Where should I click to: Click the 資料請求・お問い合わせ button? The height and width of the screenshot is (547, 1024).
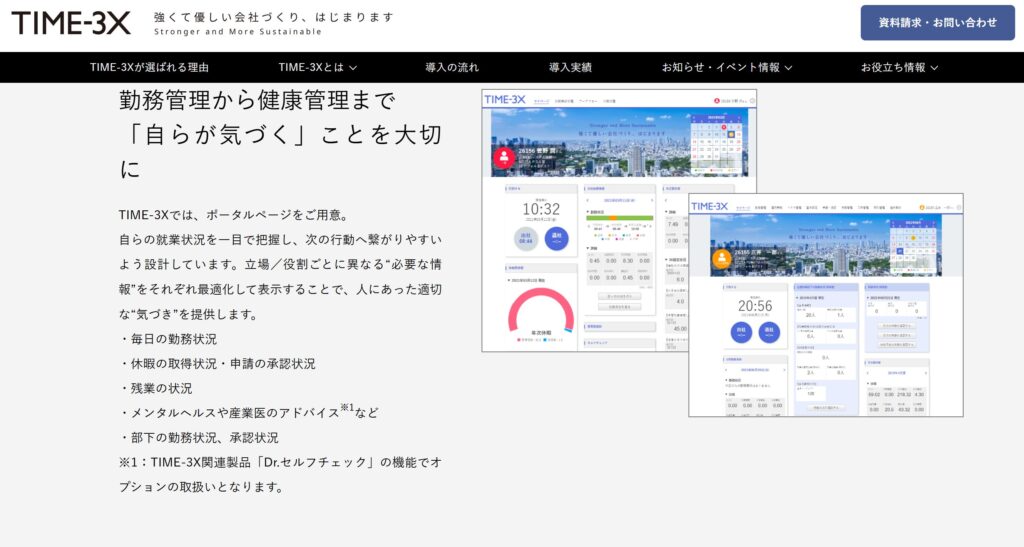point(937,23)
